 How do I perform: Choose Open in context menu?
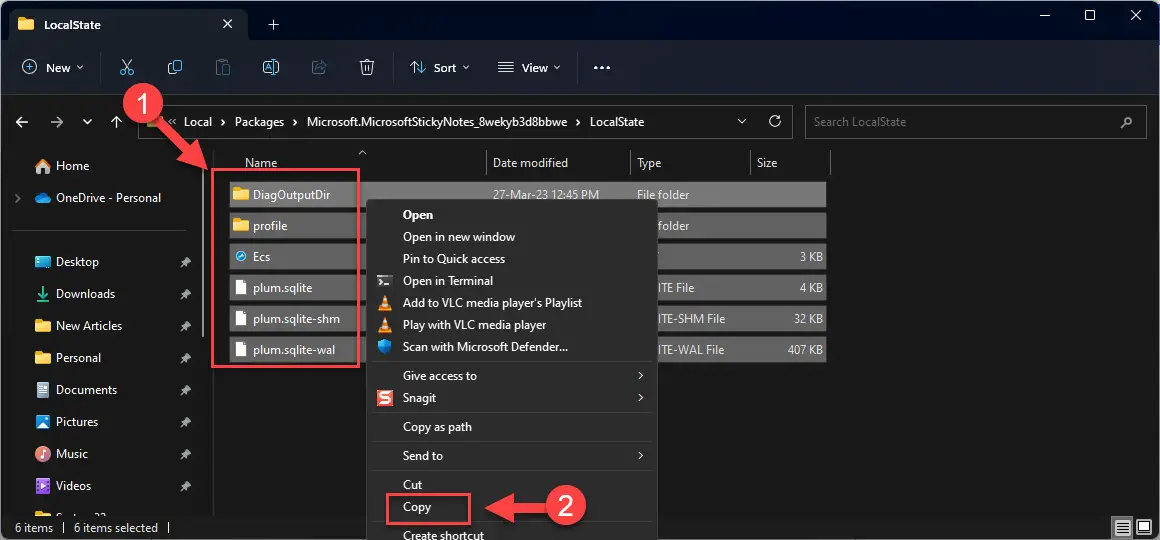[x=418, y=215]
